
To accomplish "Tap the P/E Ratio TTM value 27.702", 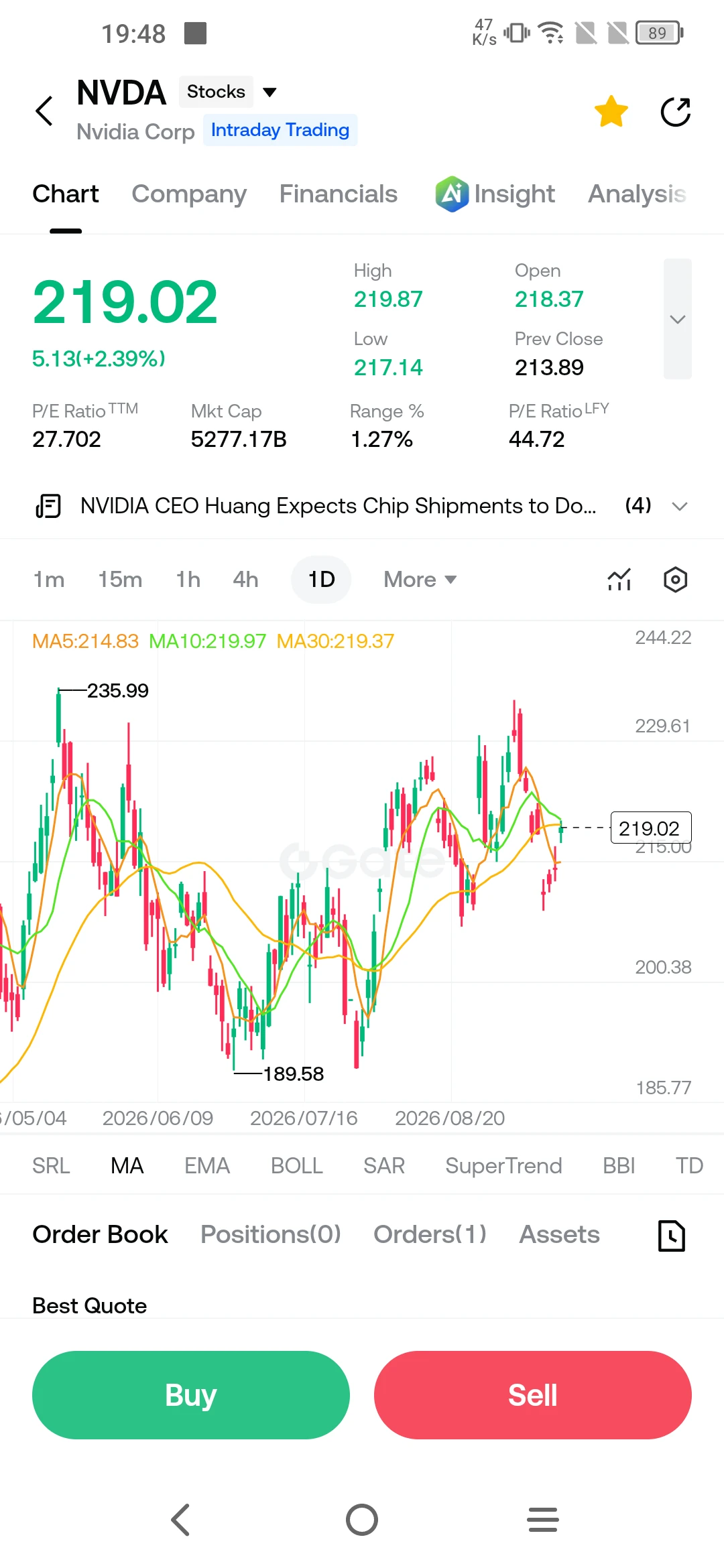I will click(66, 440).
